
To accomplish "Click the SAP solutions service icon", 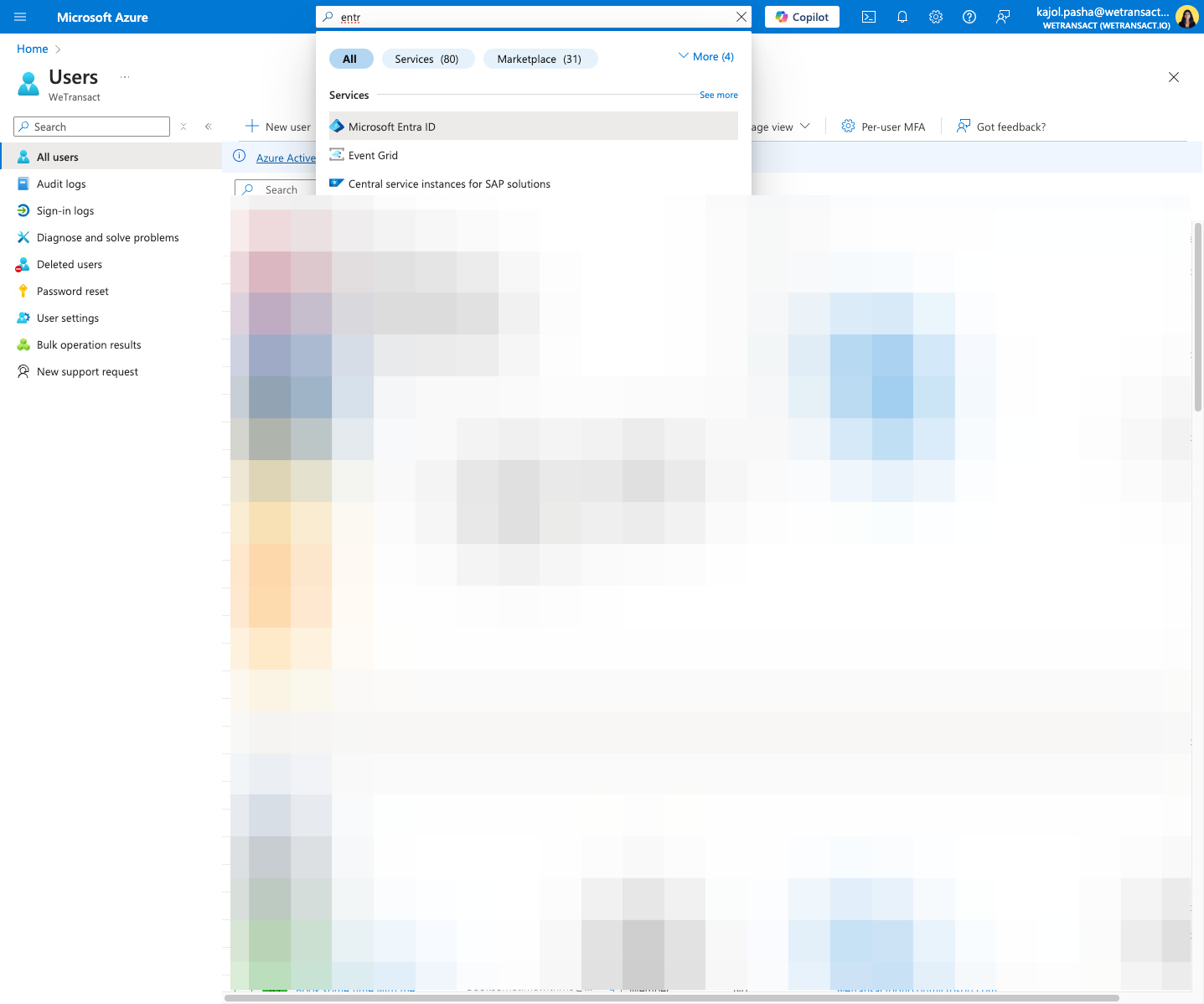I will pos(337,183).
